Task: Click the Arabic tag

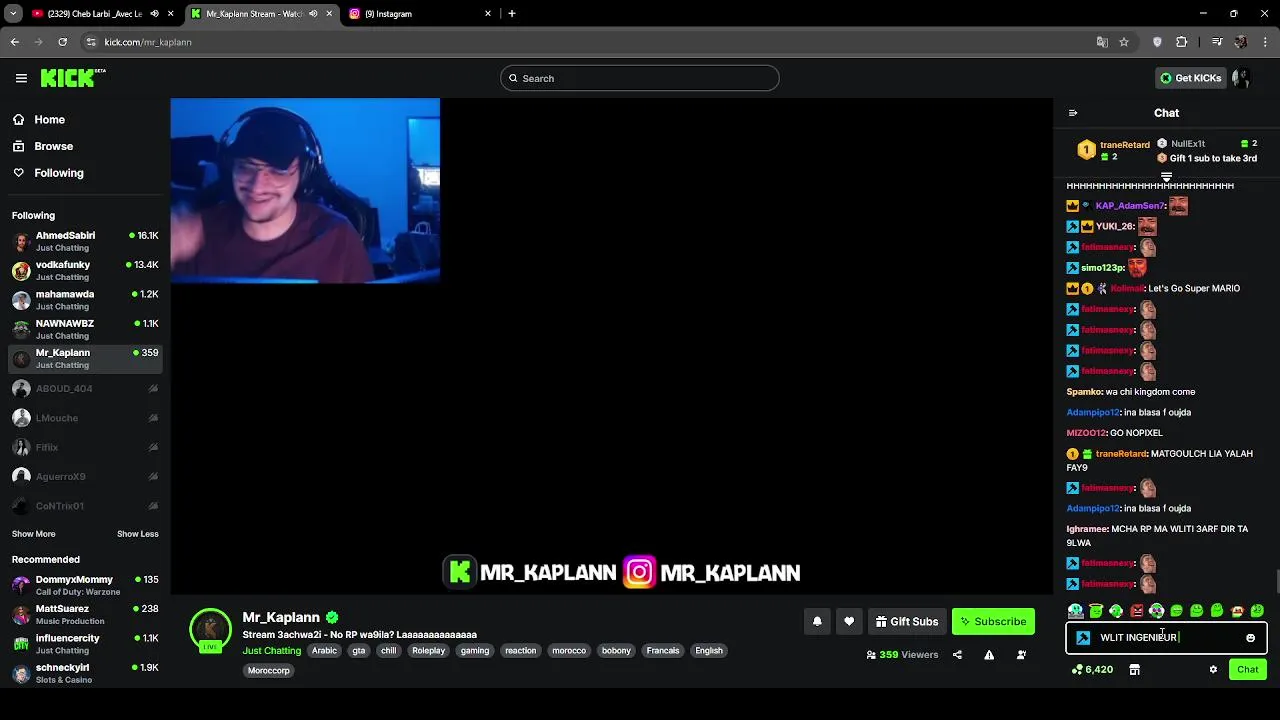Action: click(x=324, y=651)
